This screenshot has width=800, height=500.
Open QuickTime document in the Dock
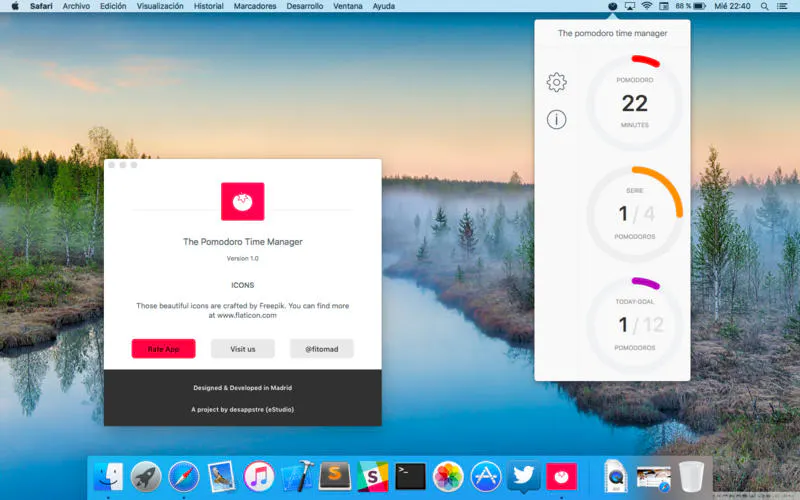[616, 477]
